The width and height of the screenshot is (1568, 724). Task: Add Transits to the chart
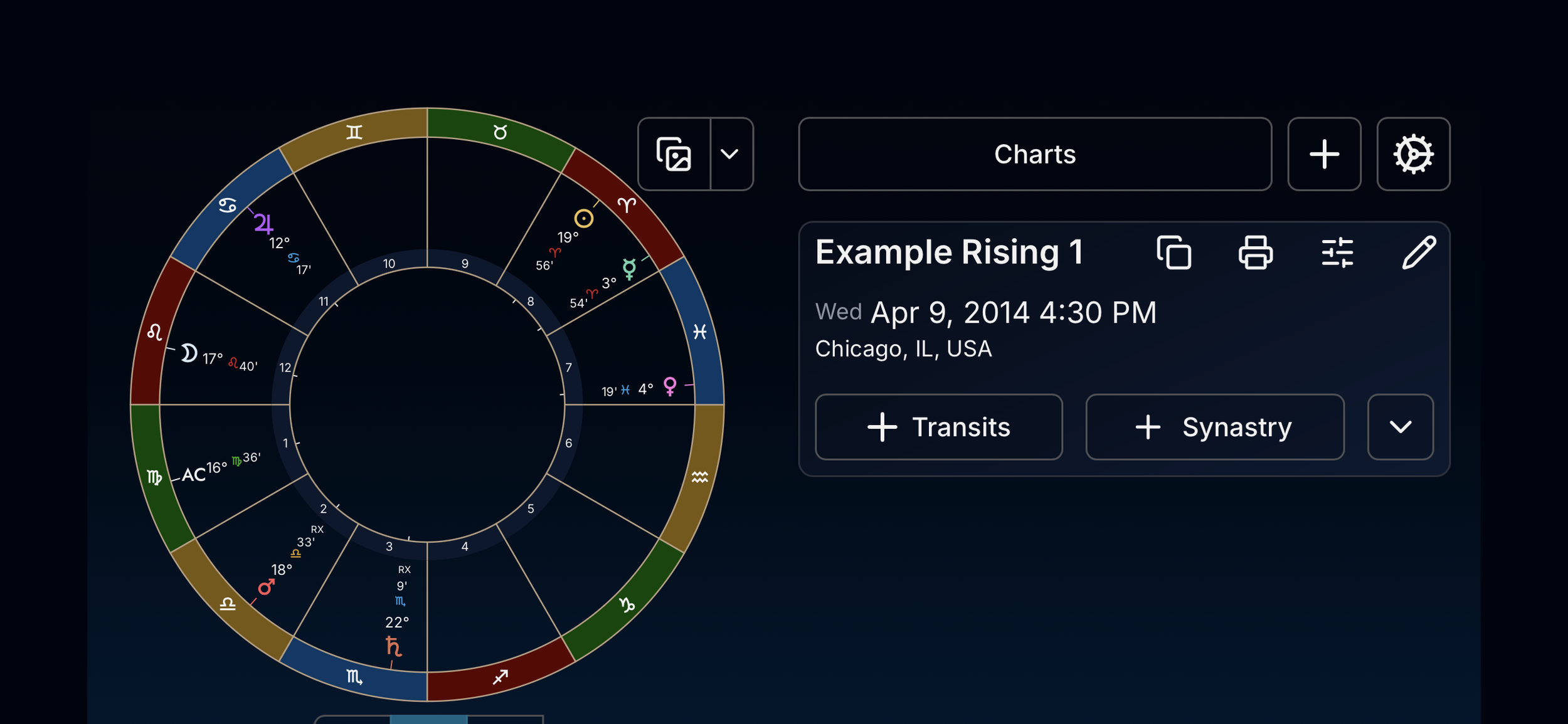[x=939, y=427]
